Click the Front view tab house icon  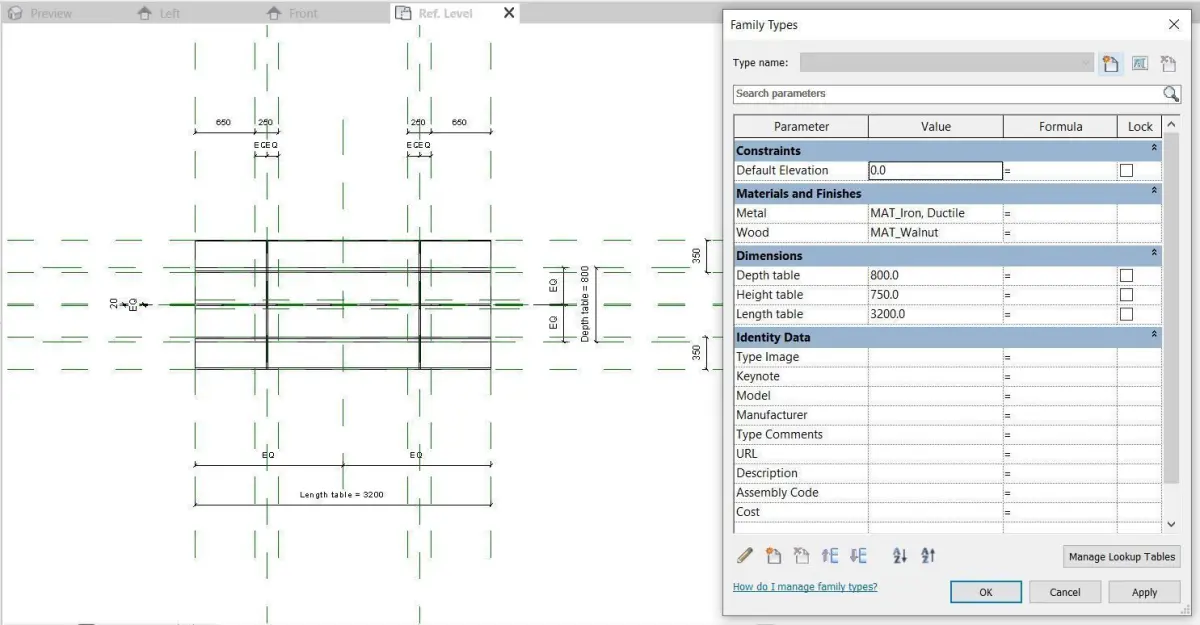[274, 13]
